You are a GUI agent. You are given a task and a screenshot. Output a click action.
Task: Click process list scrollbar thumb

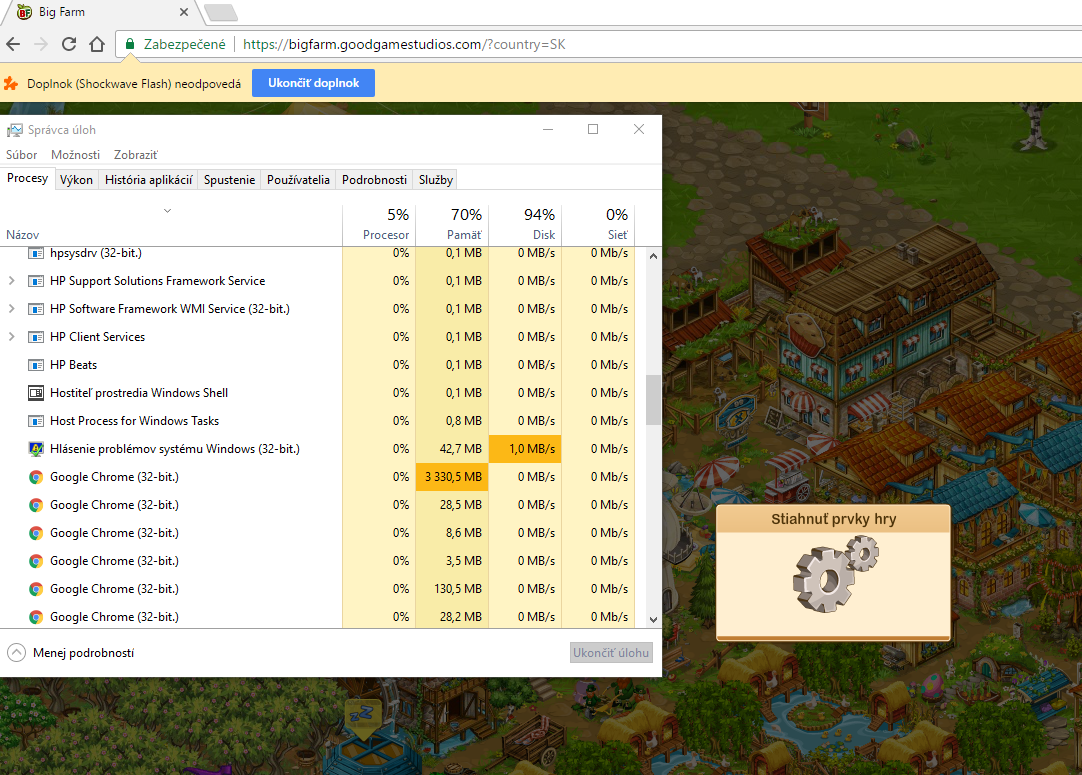(653, 400)
